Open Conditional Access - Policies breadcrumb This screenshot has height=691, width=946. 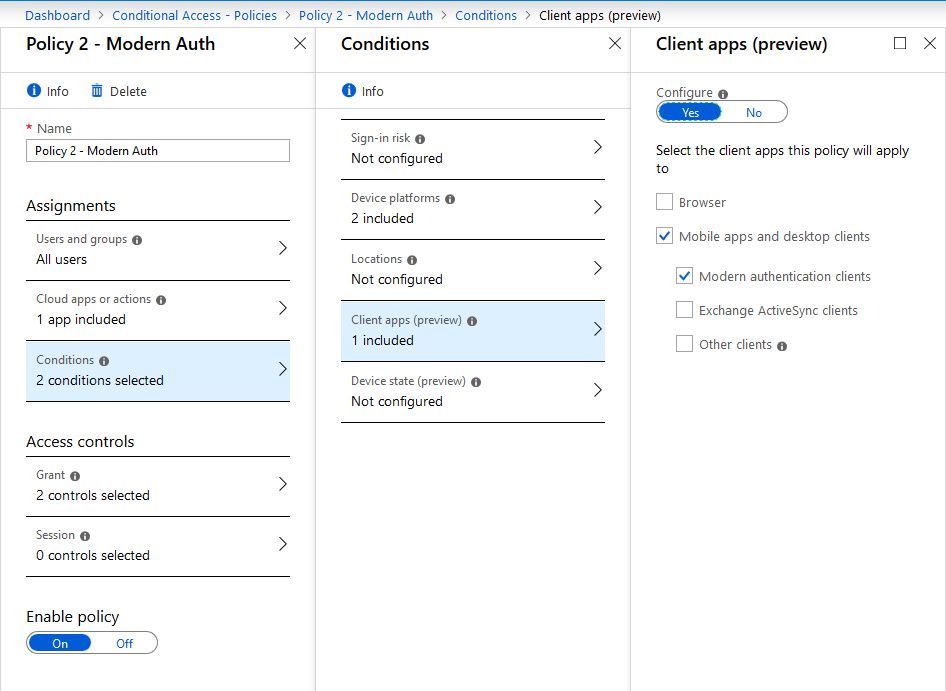194,15
